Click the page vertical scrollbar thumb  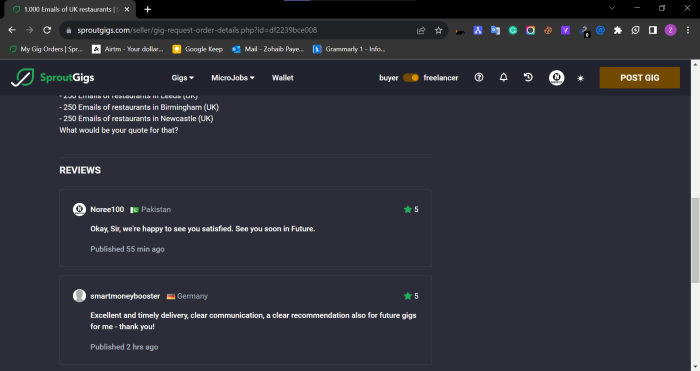(695, 240)
